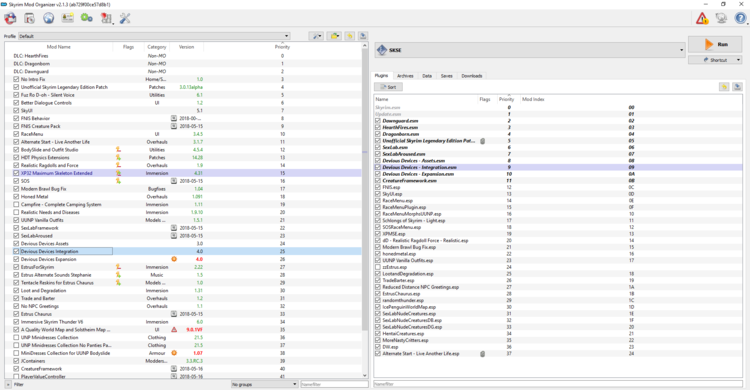Open the Nexus globe icon
This screenshot has width=750, height=390.
[48, 19]
